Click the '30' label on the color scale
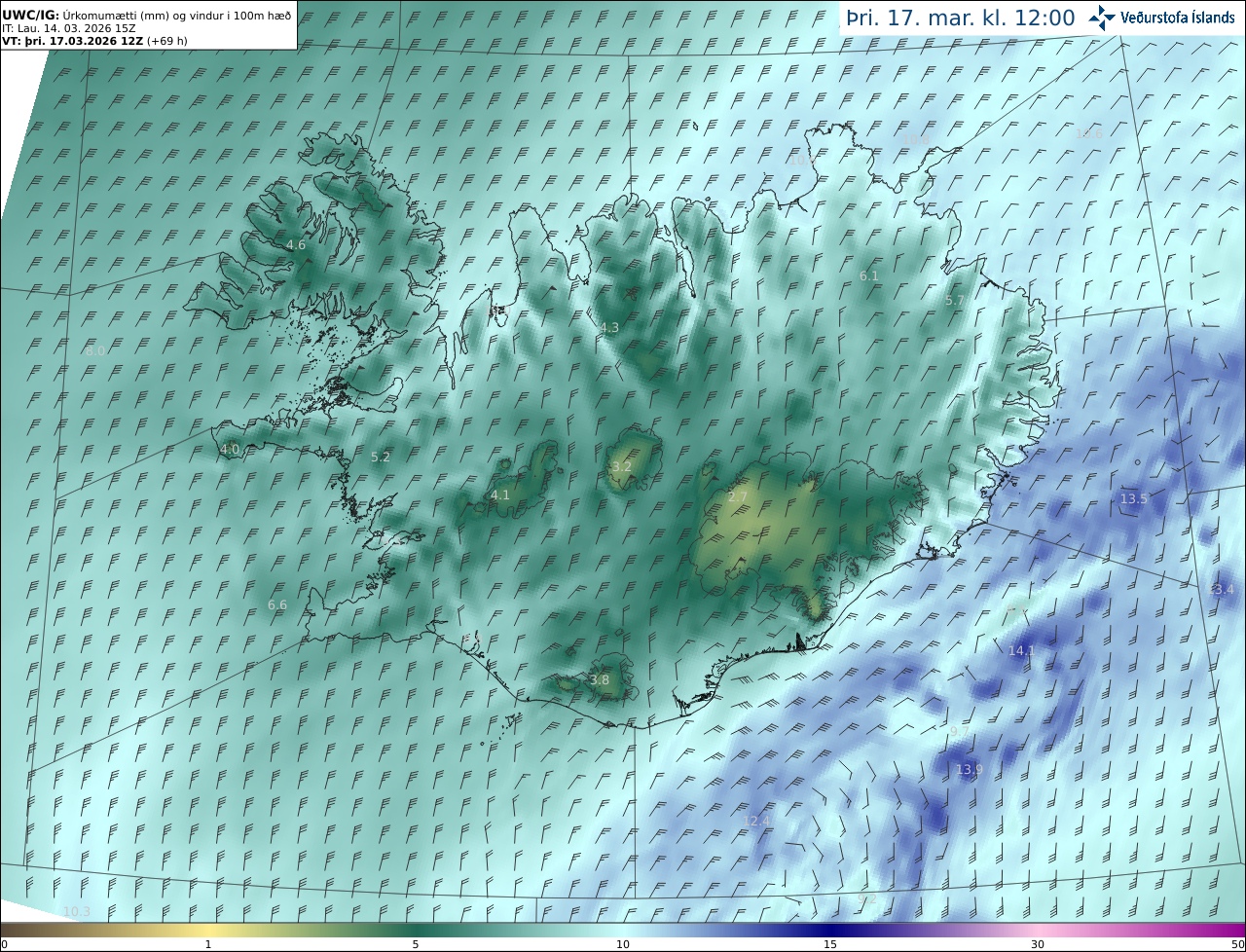The width and height of the screenshot is (1246, 952). pos(1038,944)
